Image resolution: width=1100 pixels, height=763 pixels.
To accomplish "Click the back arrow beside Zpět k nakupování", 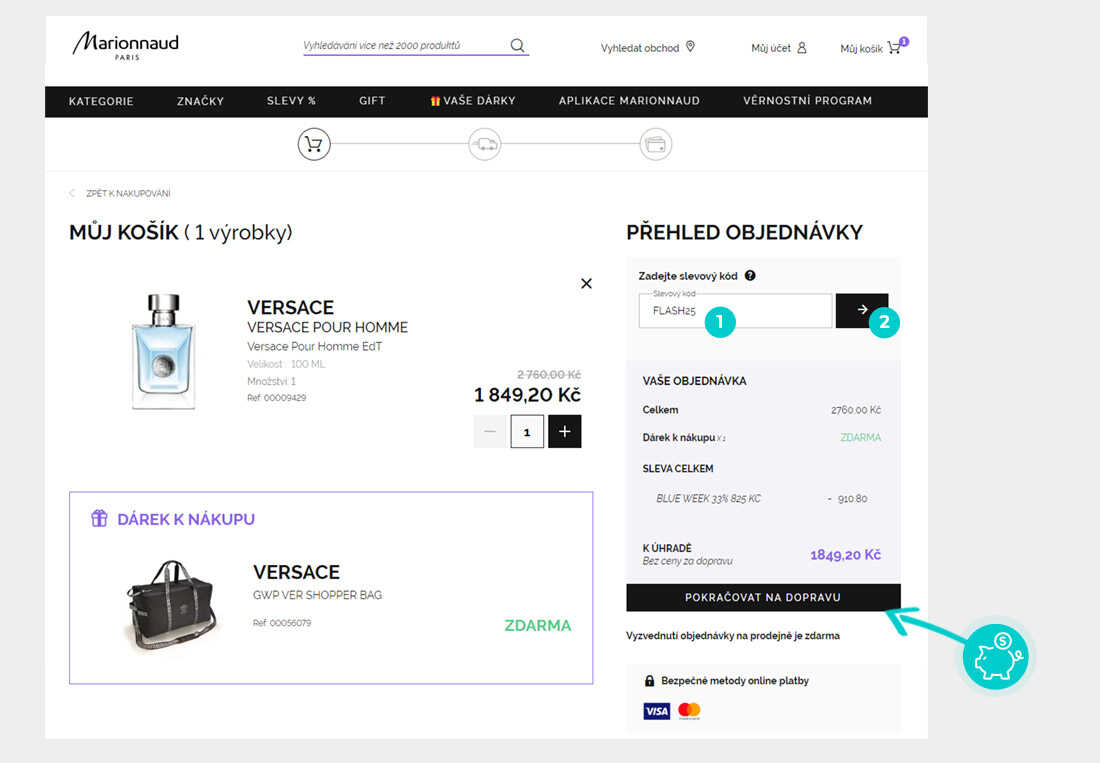I will pyautogui.click(x=72, y=193).
